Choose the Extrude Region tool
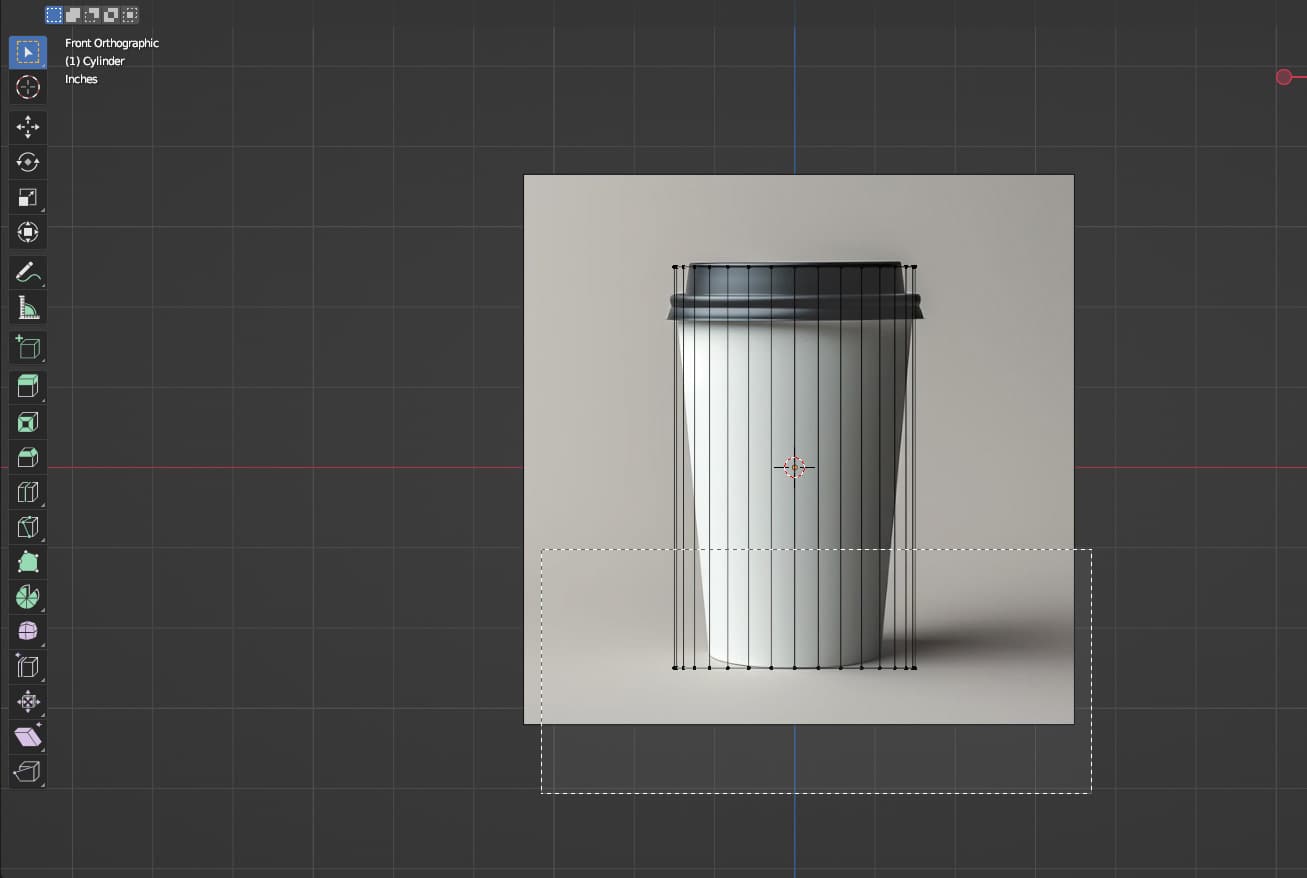The image size is (1307, 878). click(28, 387)
